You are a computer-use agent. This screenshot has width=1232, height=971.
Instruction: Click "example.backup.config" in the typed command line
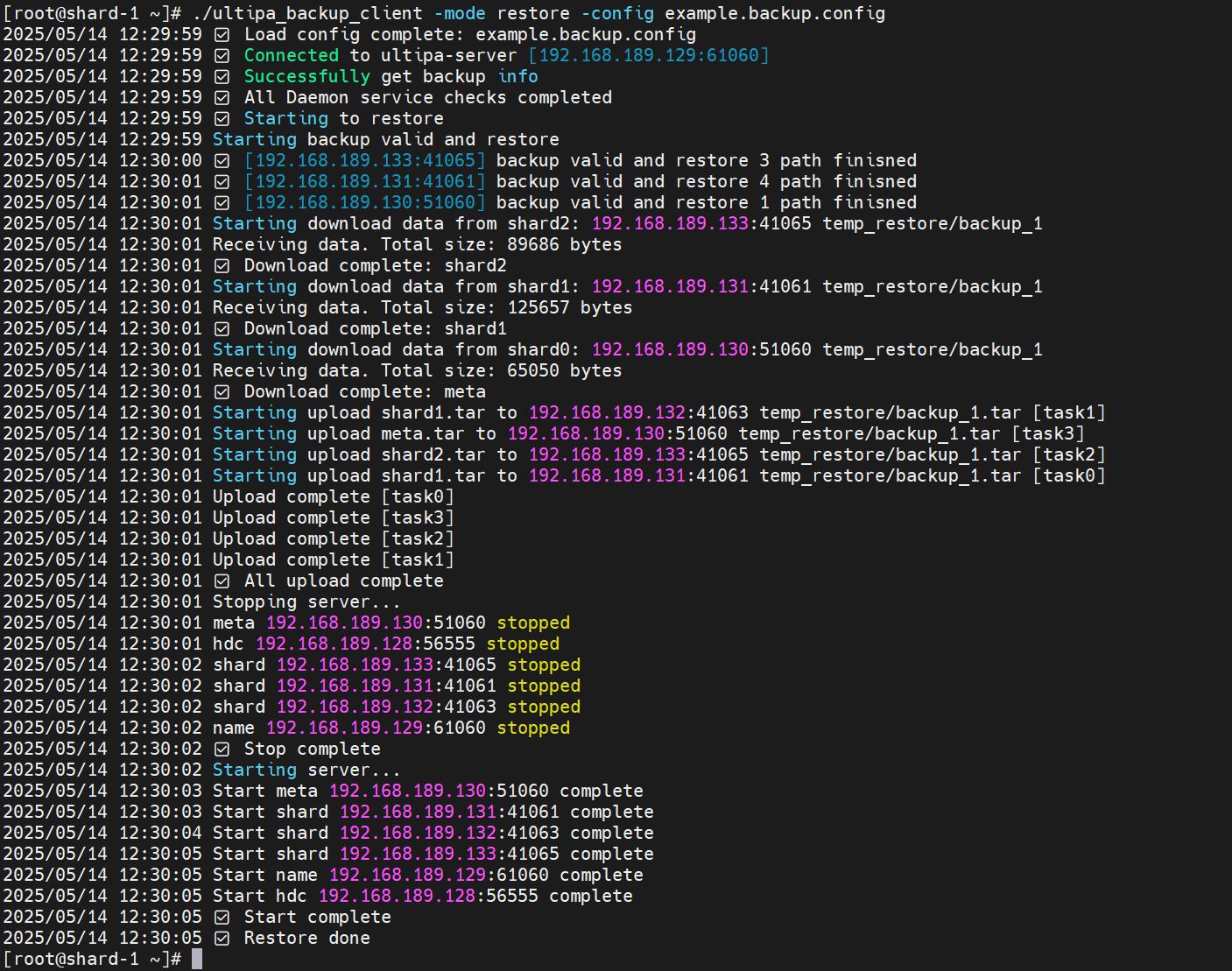point(775,13)
